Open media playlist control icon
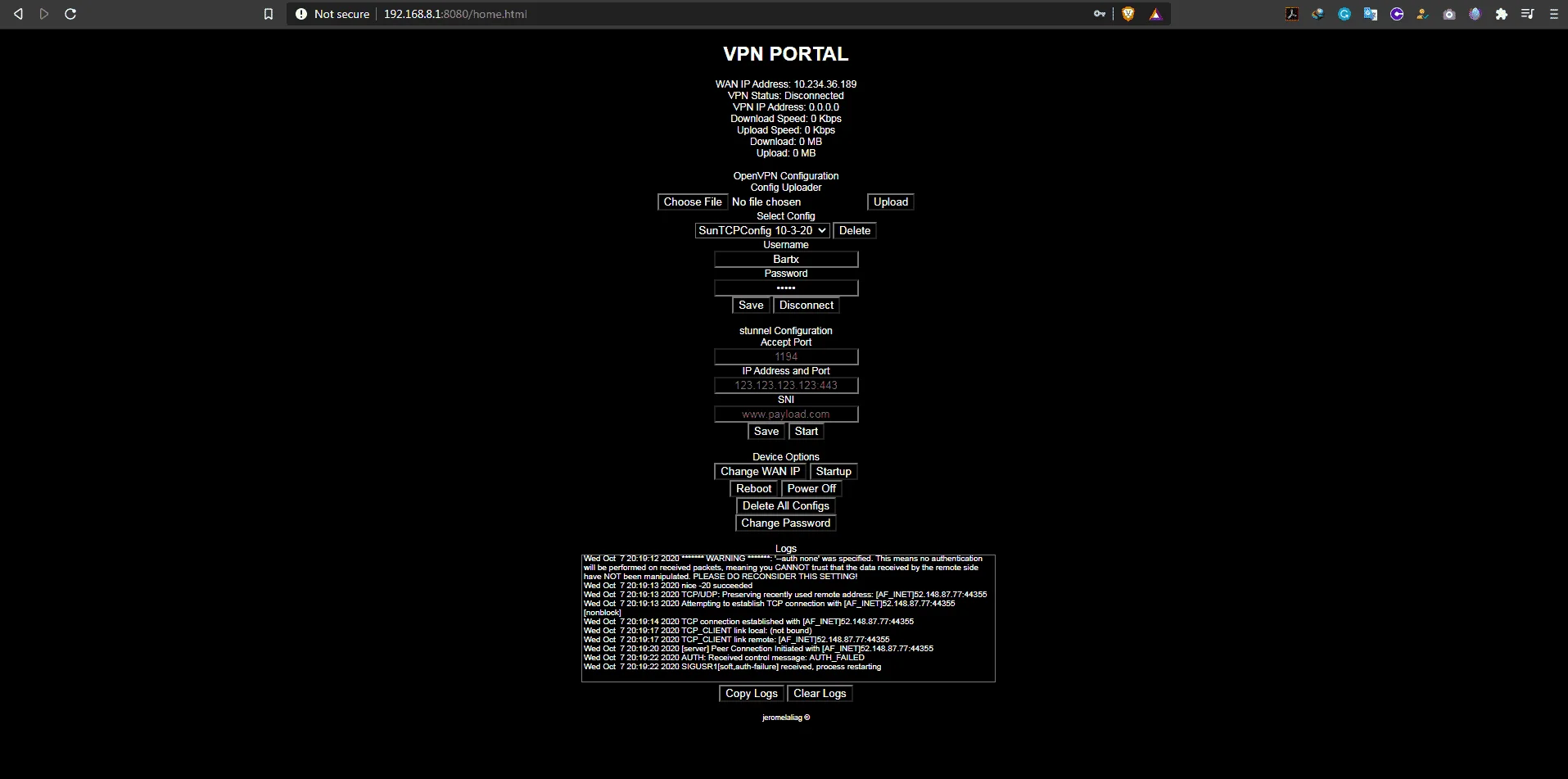 click(x=1528, y=14)
